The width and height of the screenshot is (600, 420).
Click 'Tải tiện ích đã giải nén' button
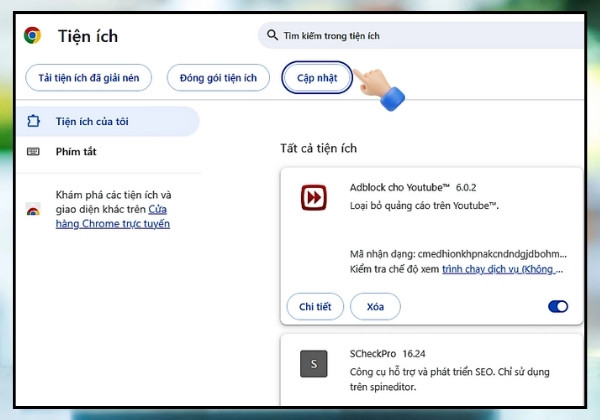(x=88, y=78)
